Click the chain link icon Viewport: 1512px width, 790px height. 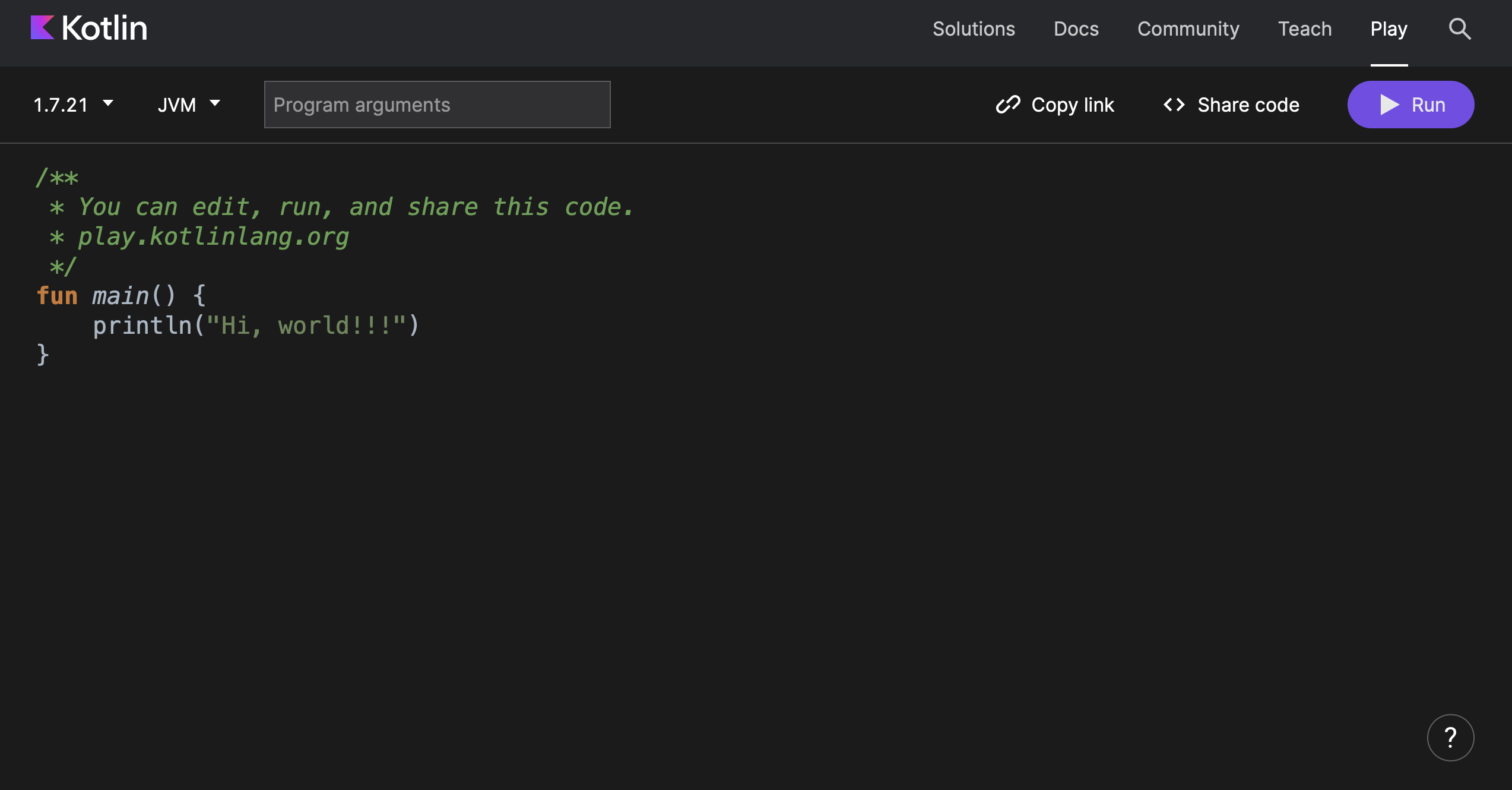click(1007, 105)
